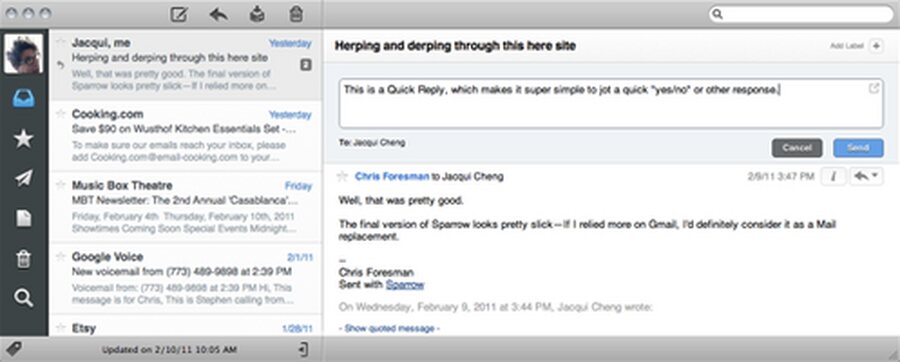This screenshot has height=362, width=900.
Task: Send the quick reply
Action: [x=858, y=148]
